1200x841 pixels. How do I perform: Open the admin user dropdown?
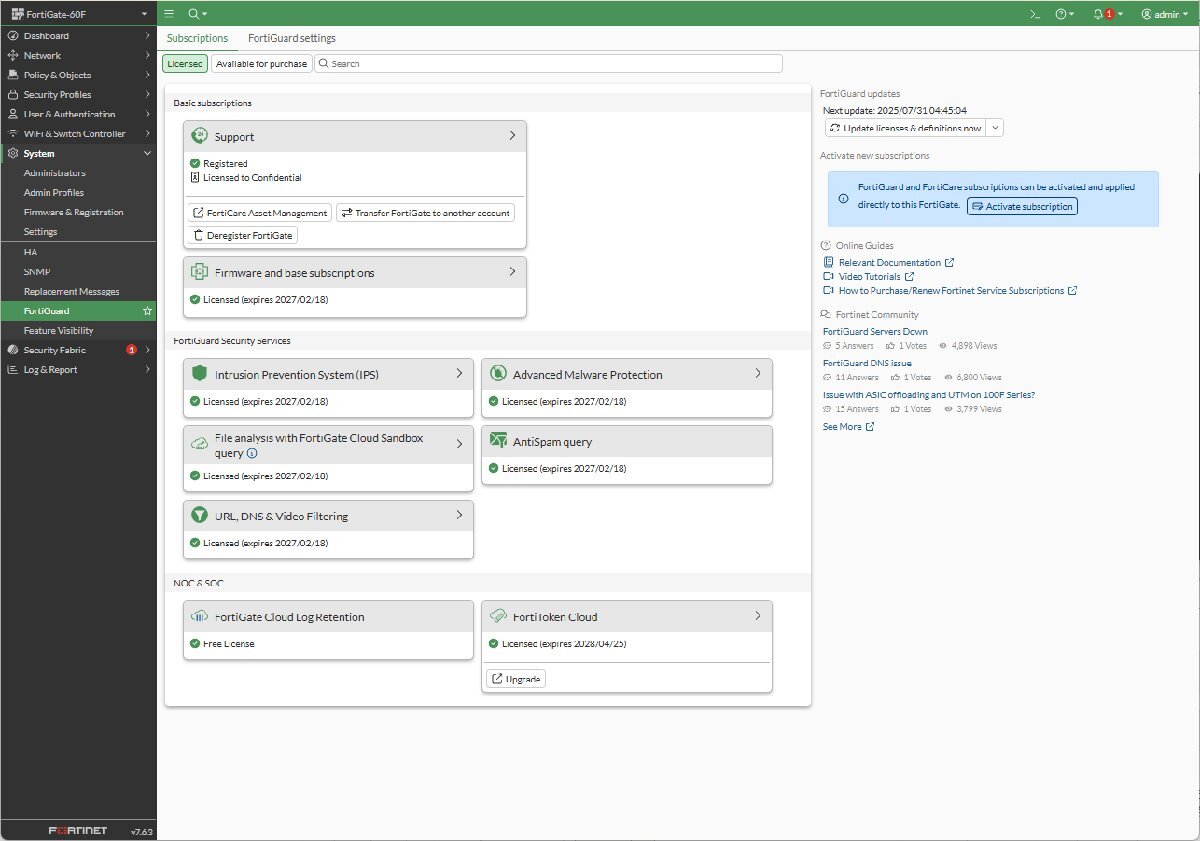(x=1166, y=14)
